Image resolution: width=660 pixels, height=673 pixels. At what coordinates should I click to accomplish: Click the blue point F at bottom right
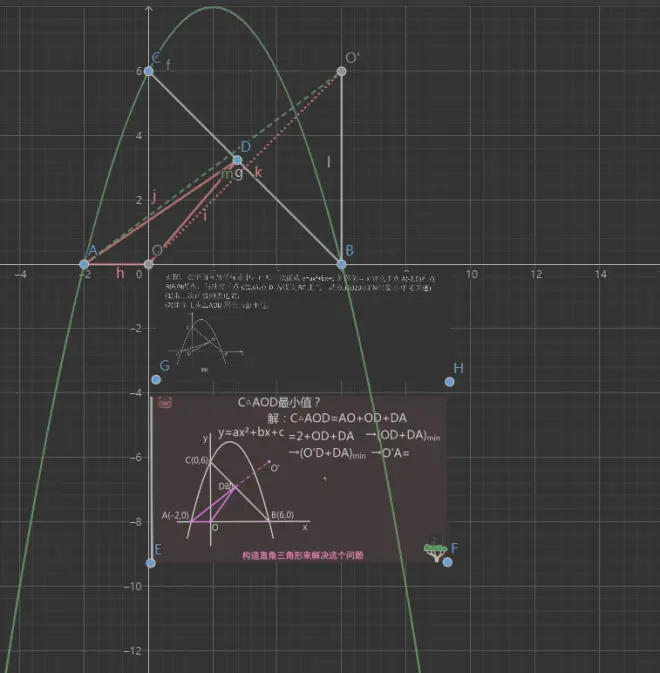click(x=447, y=562)
